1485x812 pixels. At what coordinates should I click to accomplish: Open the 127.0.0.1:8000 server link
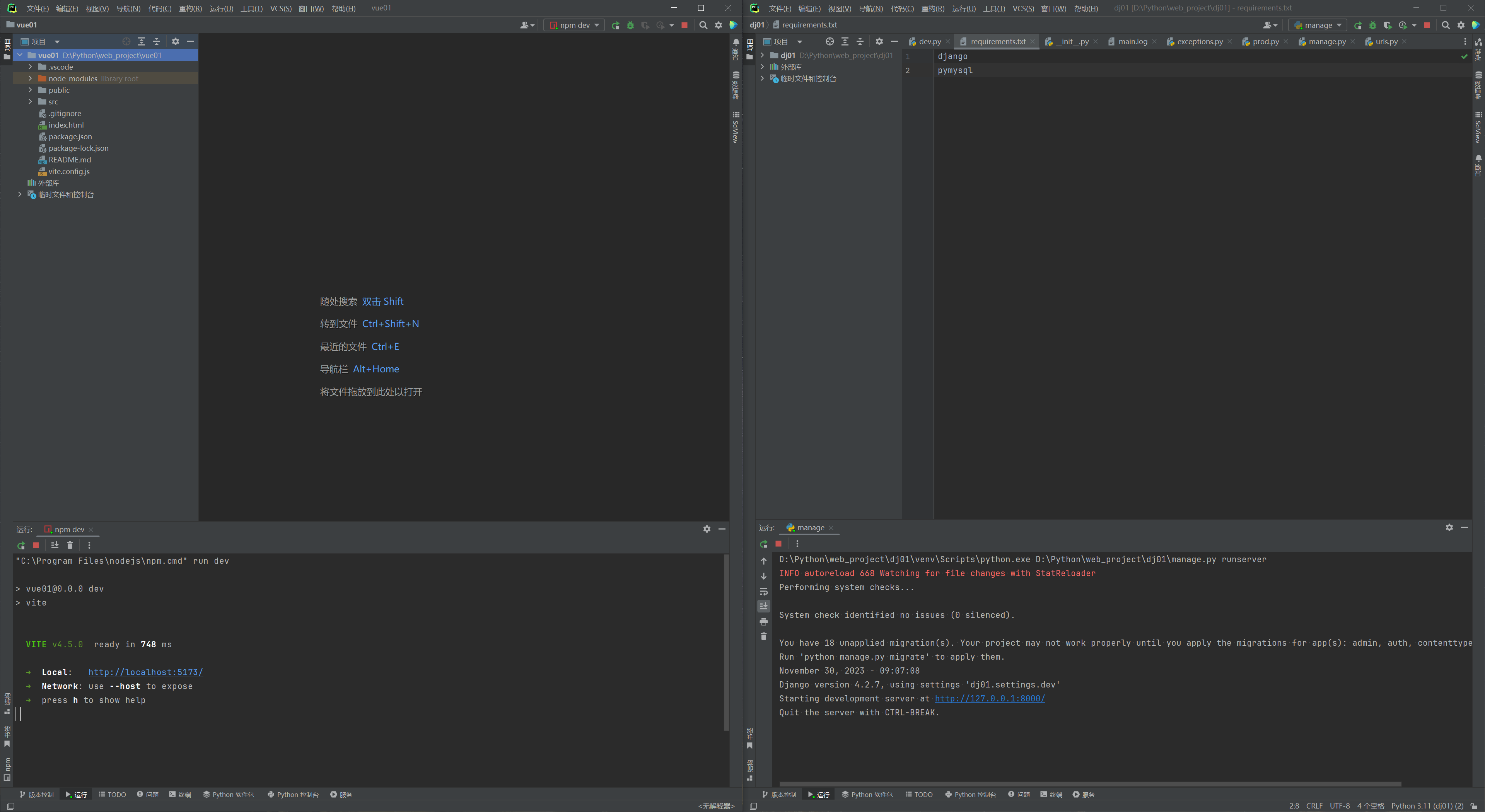pos(989,698)
